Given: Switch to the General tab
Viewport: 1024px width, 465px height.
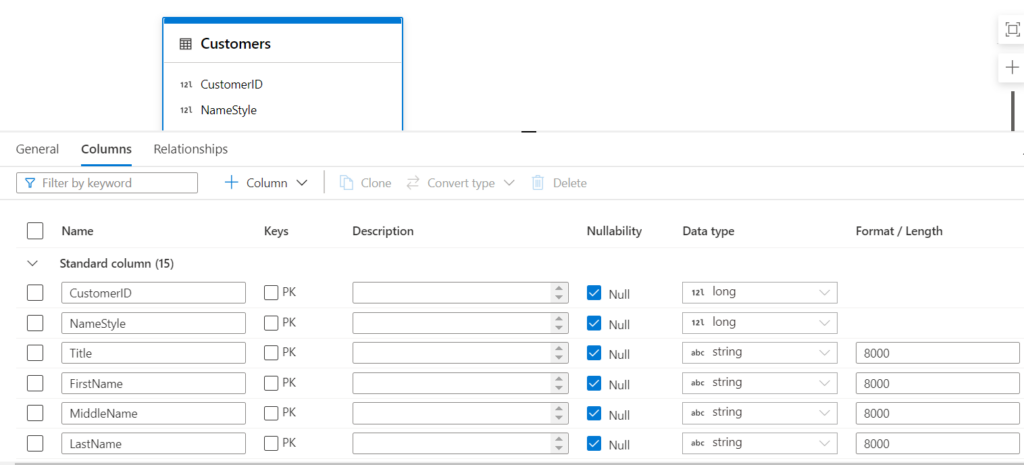Looking at the screenshot, I should pyautogui.click(x=37, y=149).
